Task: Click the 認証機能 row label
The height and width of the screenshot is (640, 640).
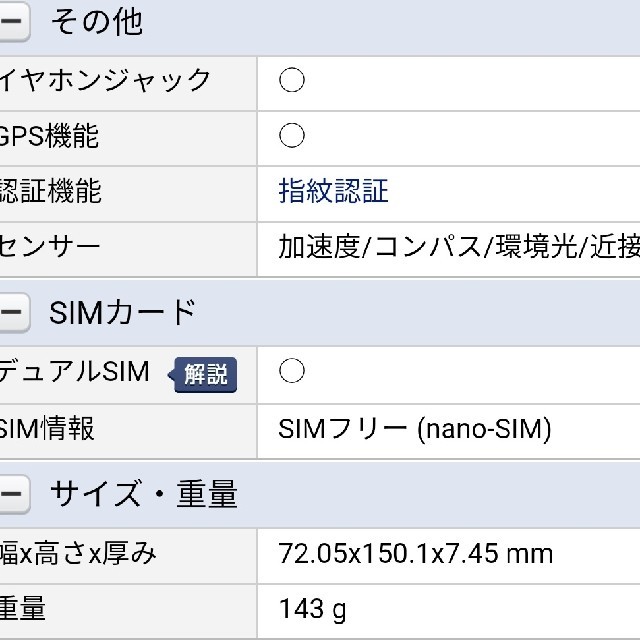Action: 51,191
